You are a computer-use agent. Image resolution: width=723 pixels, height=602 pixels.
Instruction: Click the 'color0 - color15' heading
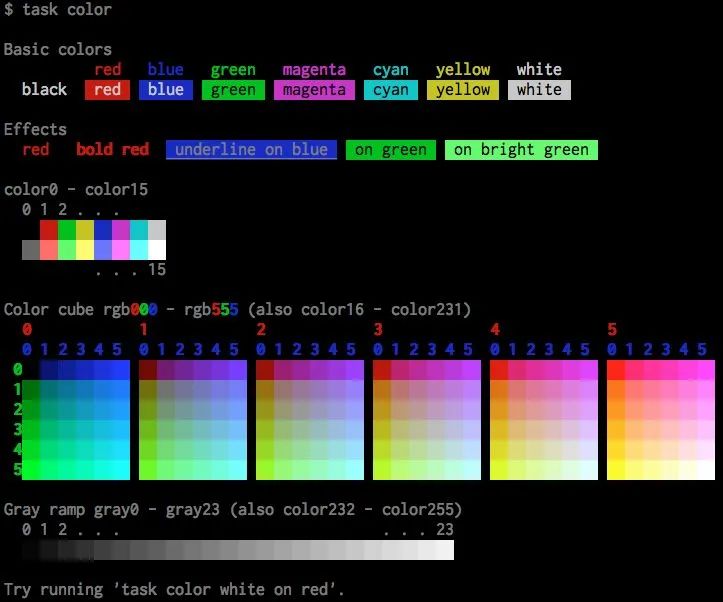point(76,189)
